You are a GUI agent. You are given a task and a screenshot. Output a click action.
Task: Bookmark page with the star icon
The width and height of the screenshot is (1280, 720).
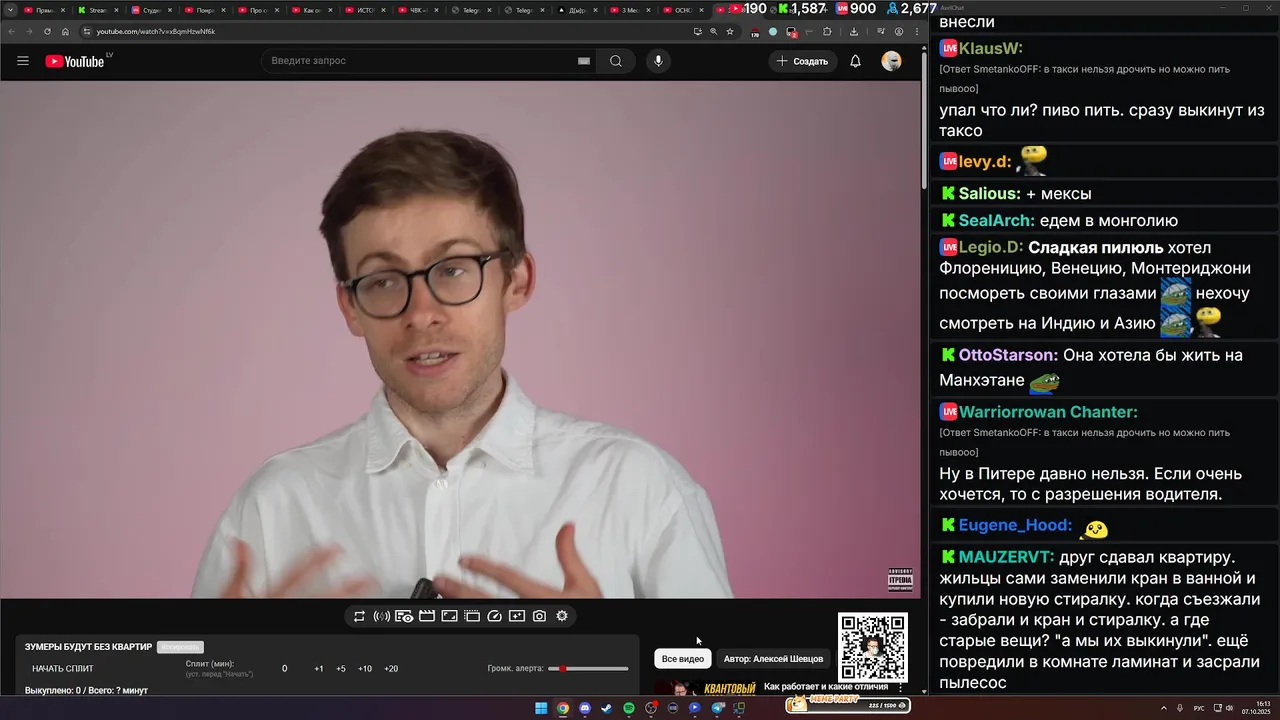coord(730,31)
